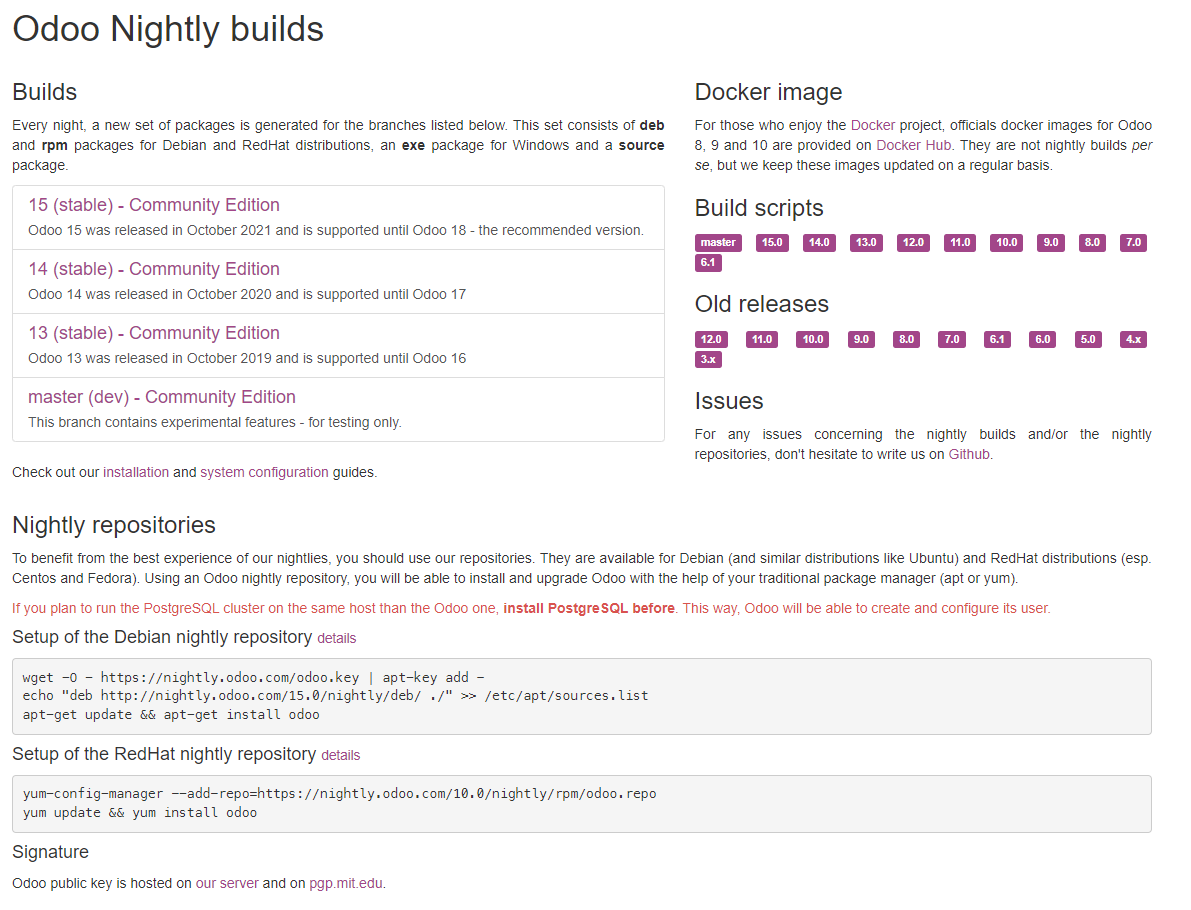Image resolution: width=1191 pixels, height=910 pixels.
Task: Open master (dev) Community Edition build
Action: tap(162, 397)
